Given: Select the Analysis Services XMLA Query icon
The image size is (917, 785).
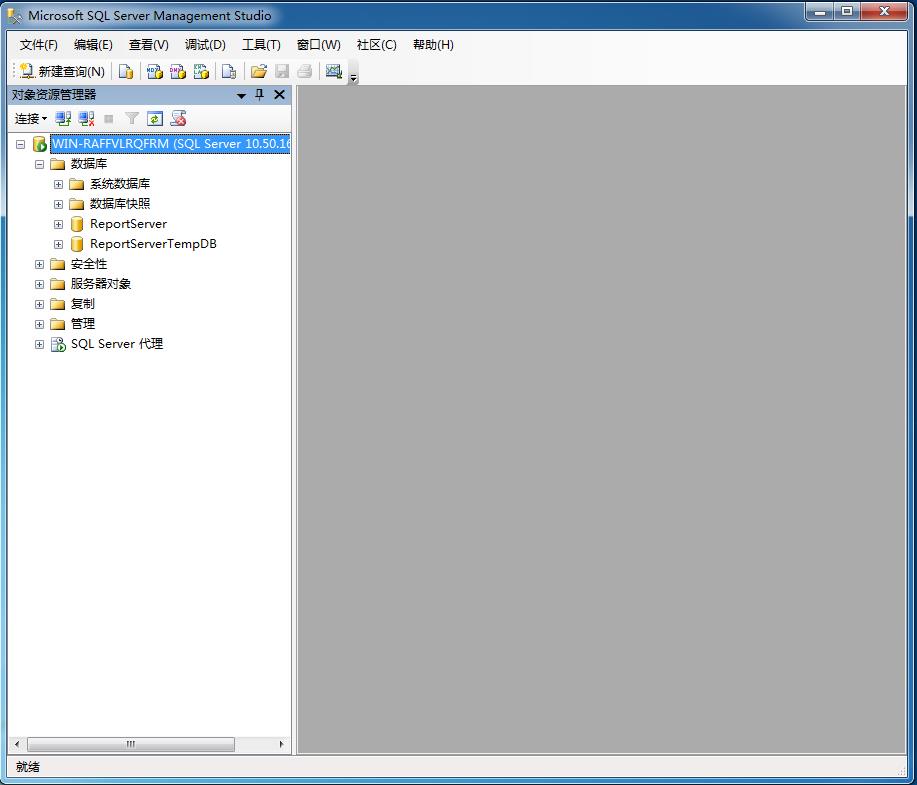Looking at the screenshot, I should tap(201, 71).
